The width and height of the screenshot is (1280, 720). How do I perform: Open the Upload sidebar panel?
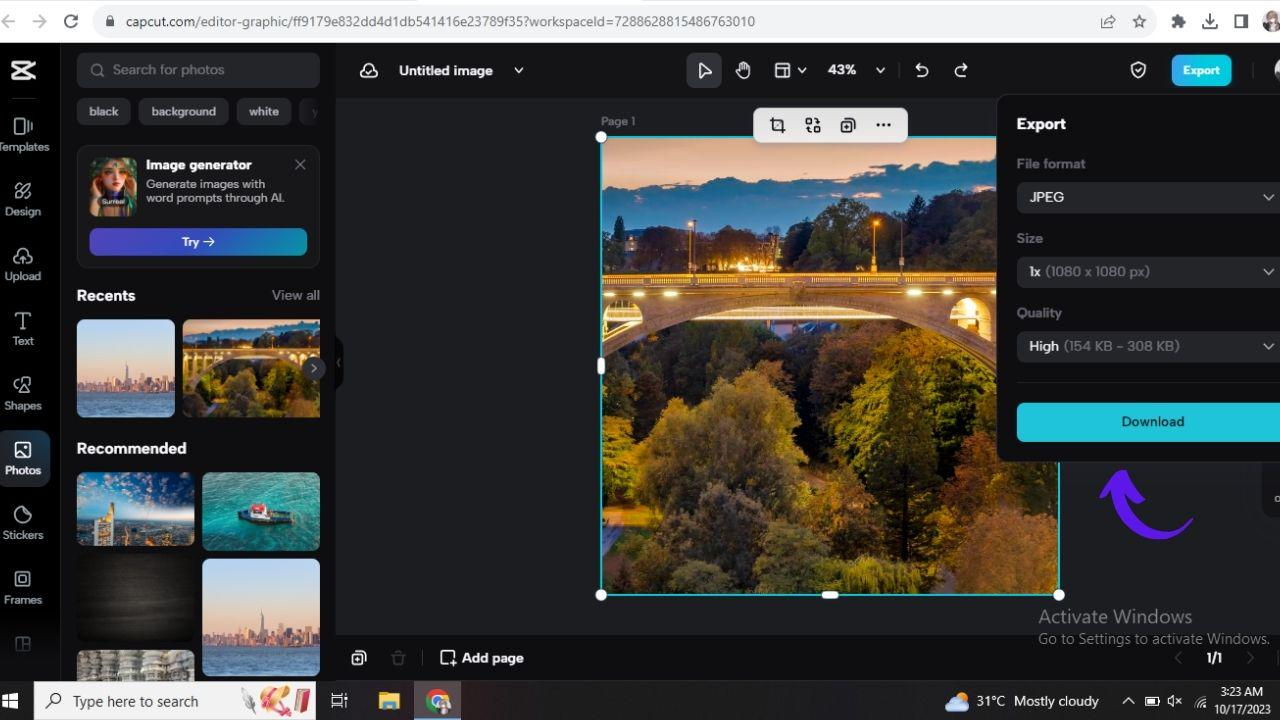coord(23,264)
